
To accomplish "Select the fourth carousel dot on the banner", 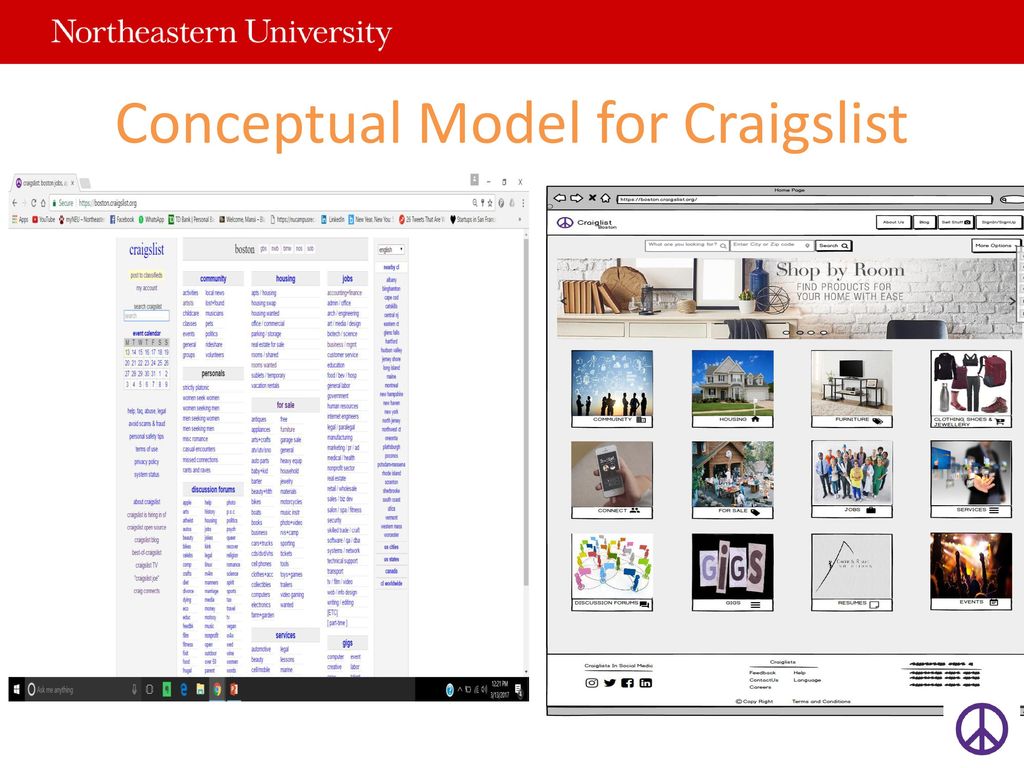I will pos(824,332).
